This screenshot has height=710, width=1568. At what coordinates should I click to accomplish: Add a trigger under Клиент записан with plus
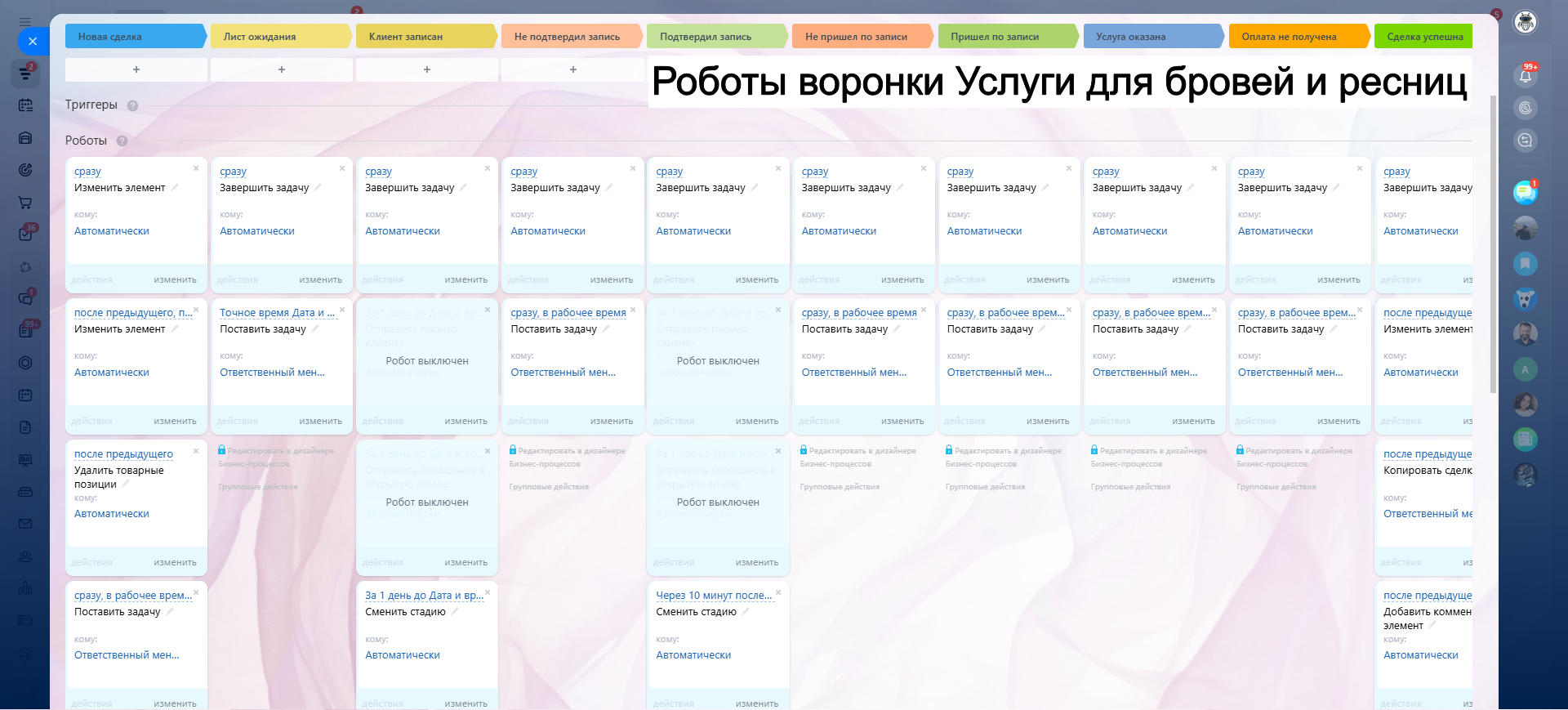tap(427, 69)
